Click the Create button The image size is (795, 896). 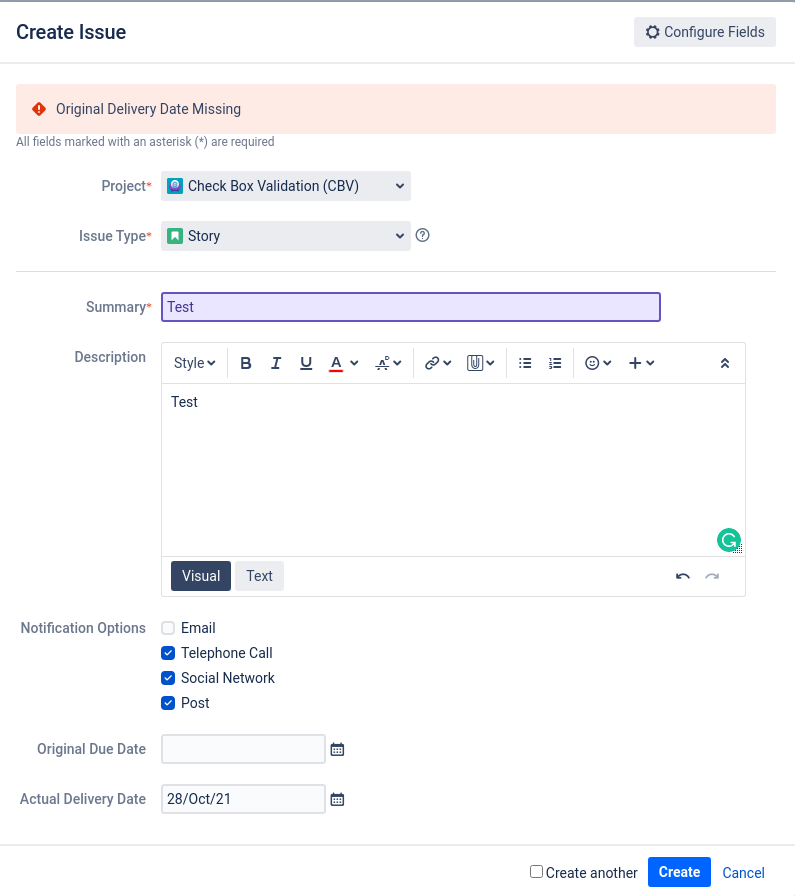click(679, 872)
